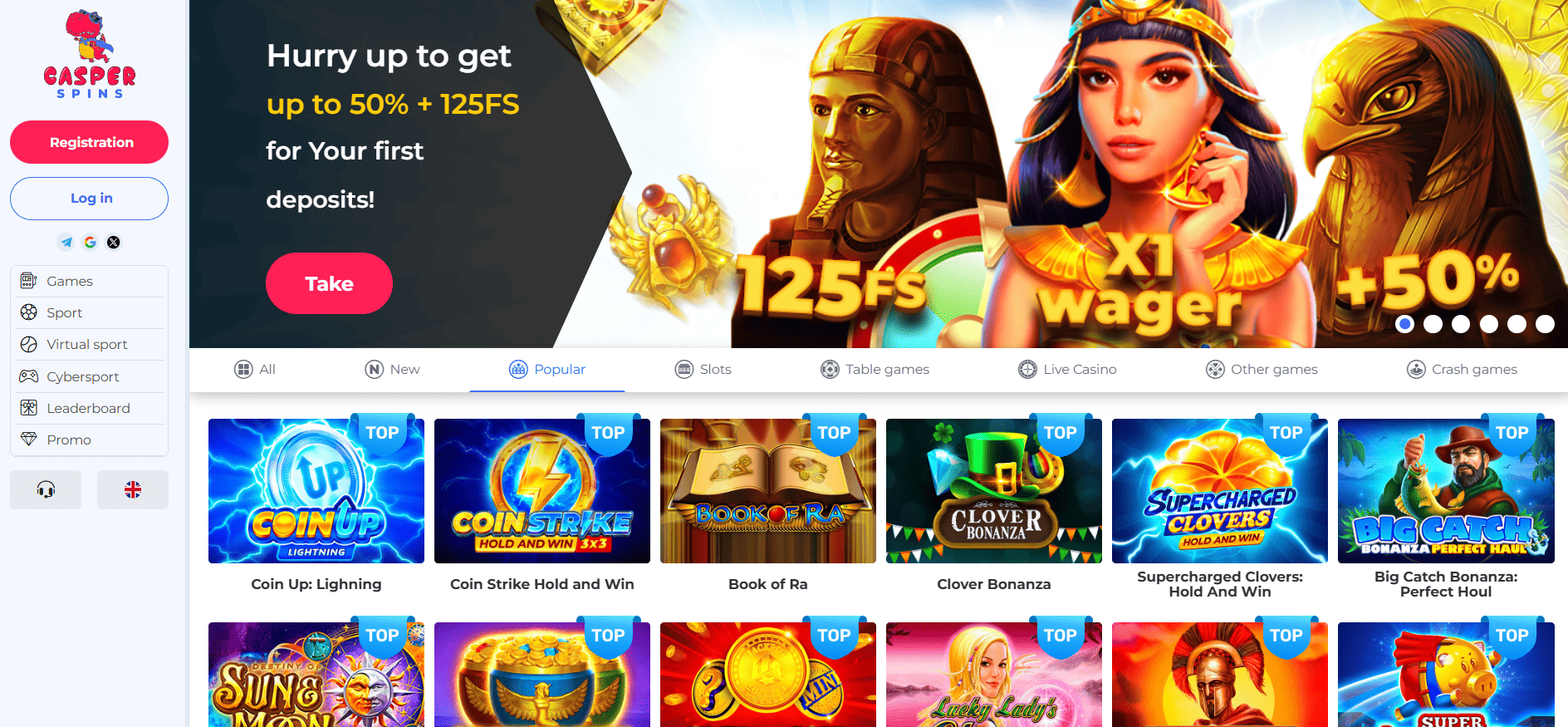Open Promo via the diamond icon
This screenshot has height=727, width=1568.
(29, 440)
